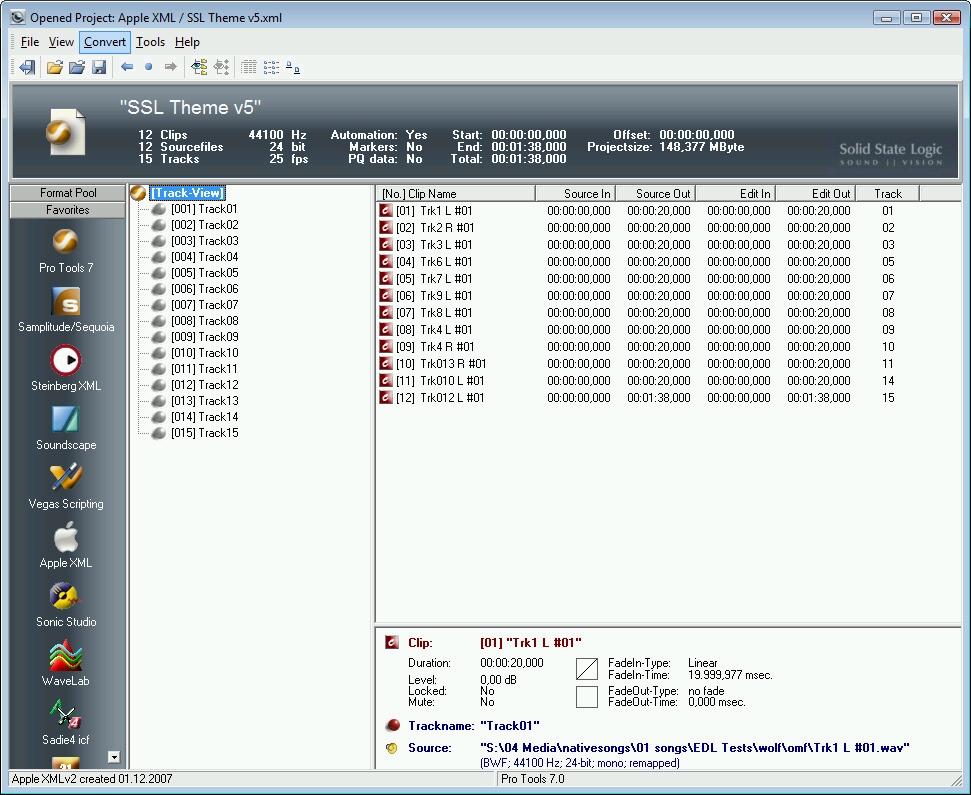Select tree item [010] Track10
The height and width of the screenshot is (795, 971).
(204, 353)
